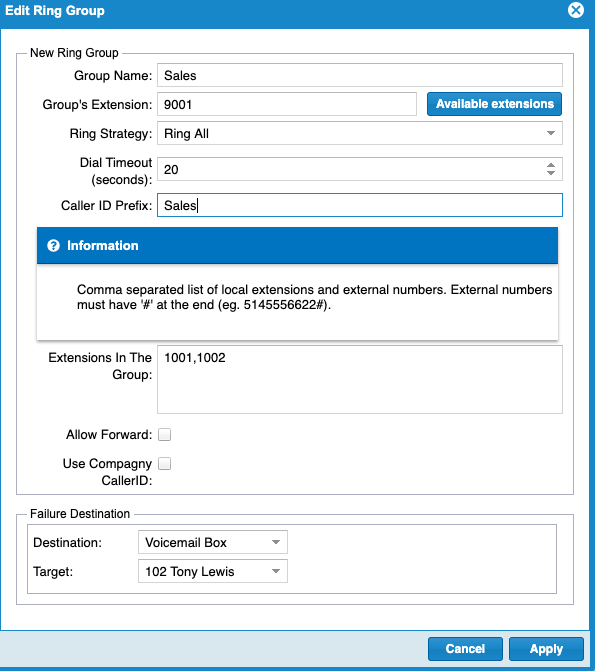Click the Group's Extension 9001 field
This screenshot has width=595, height=671.
(287, 104)
